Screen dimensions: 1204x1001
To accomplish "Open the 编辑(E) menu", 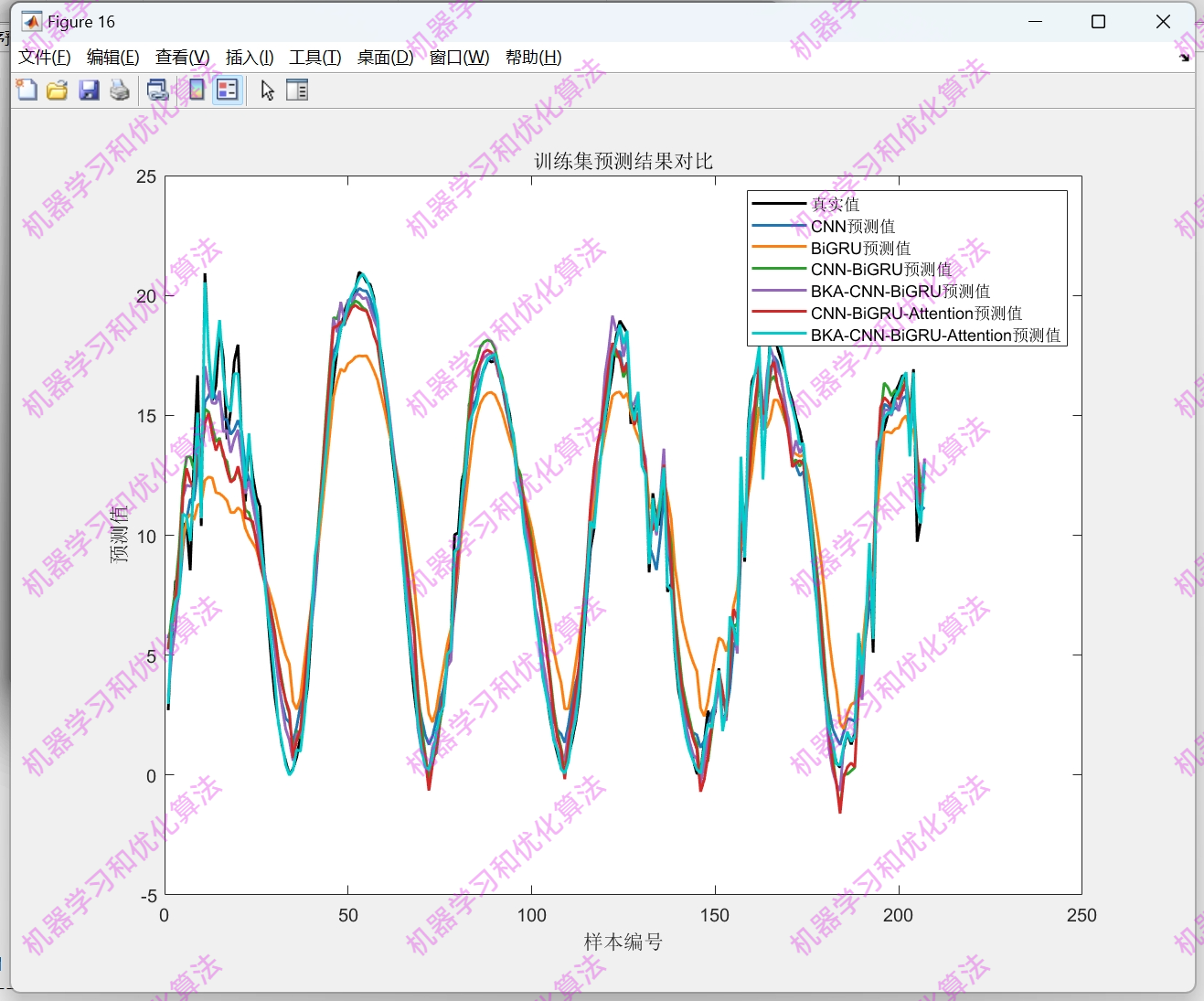I will tap(113, 58).
